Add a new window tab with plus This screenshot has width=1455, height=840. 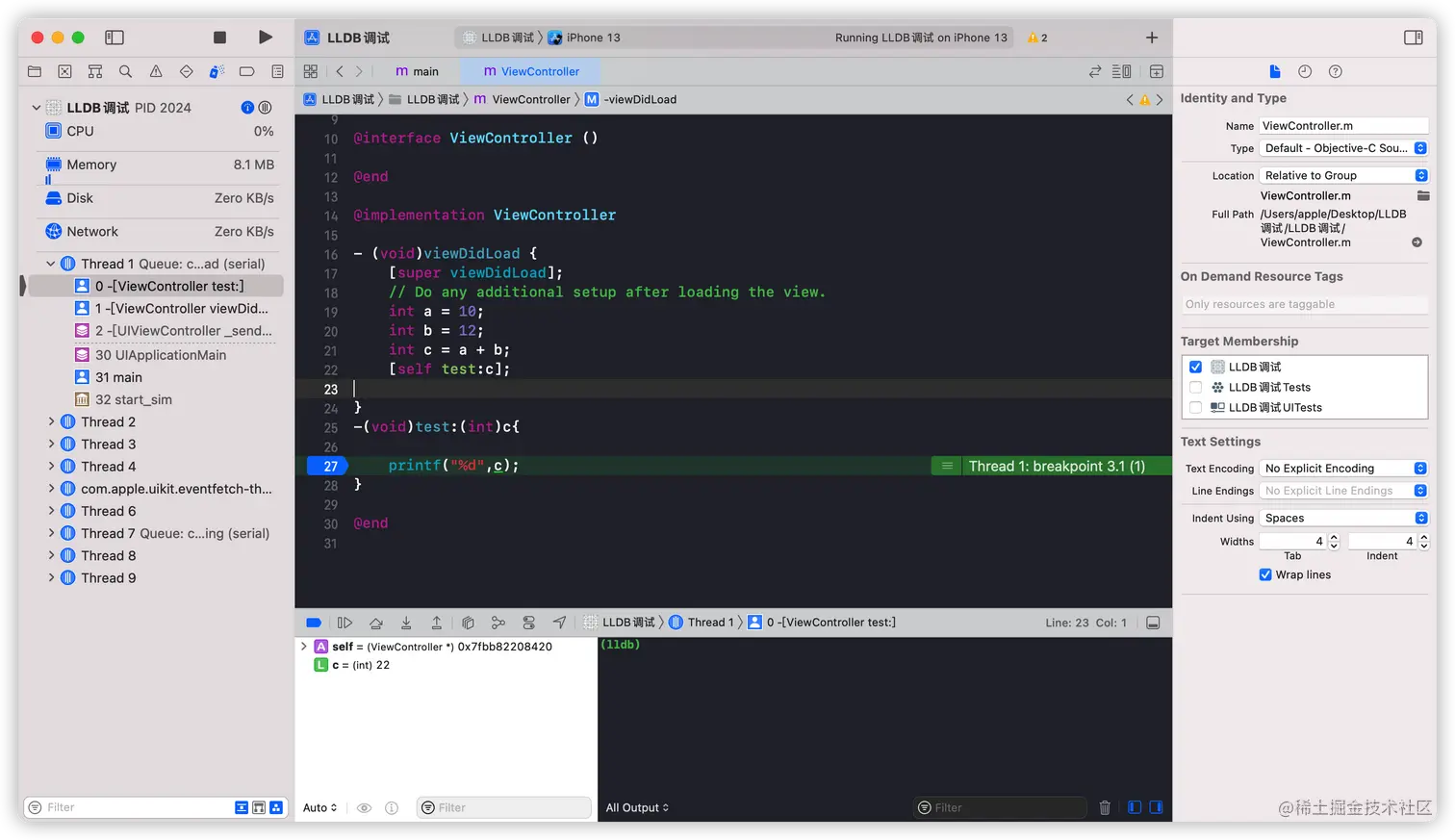click(x=1152, y=38)
